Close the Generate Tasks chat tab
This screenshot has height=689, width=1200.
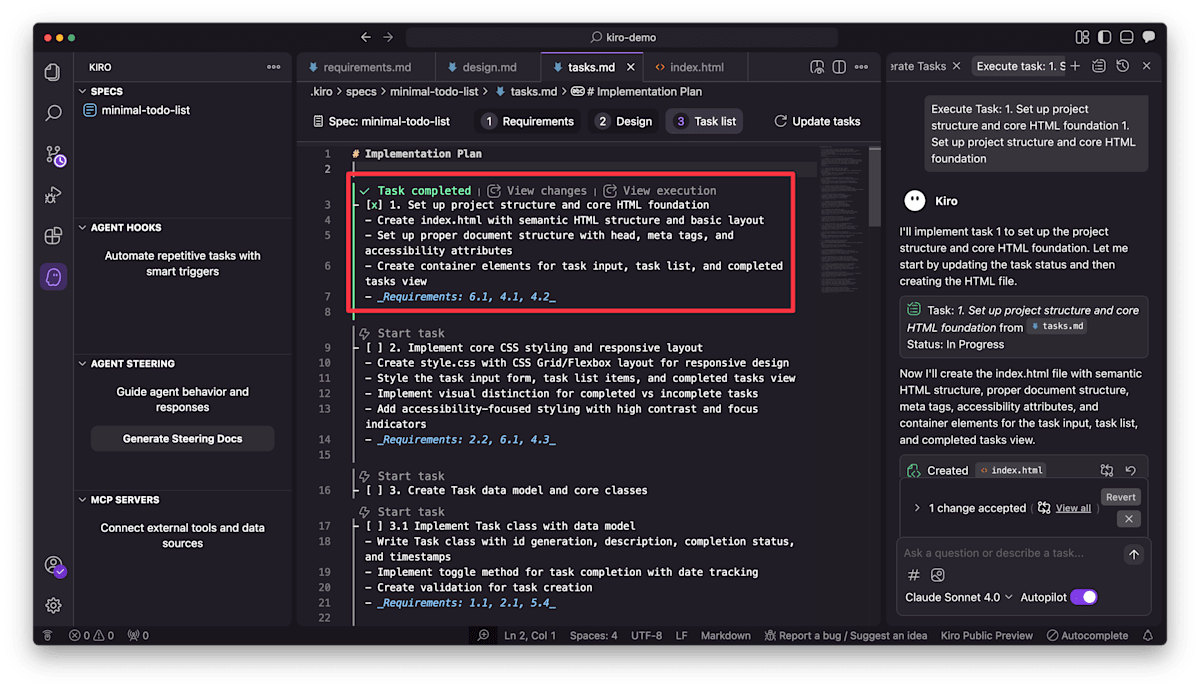coord(956,66)
